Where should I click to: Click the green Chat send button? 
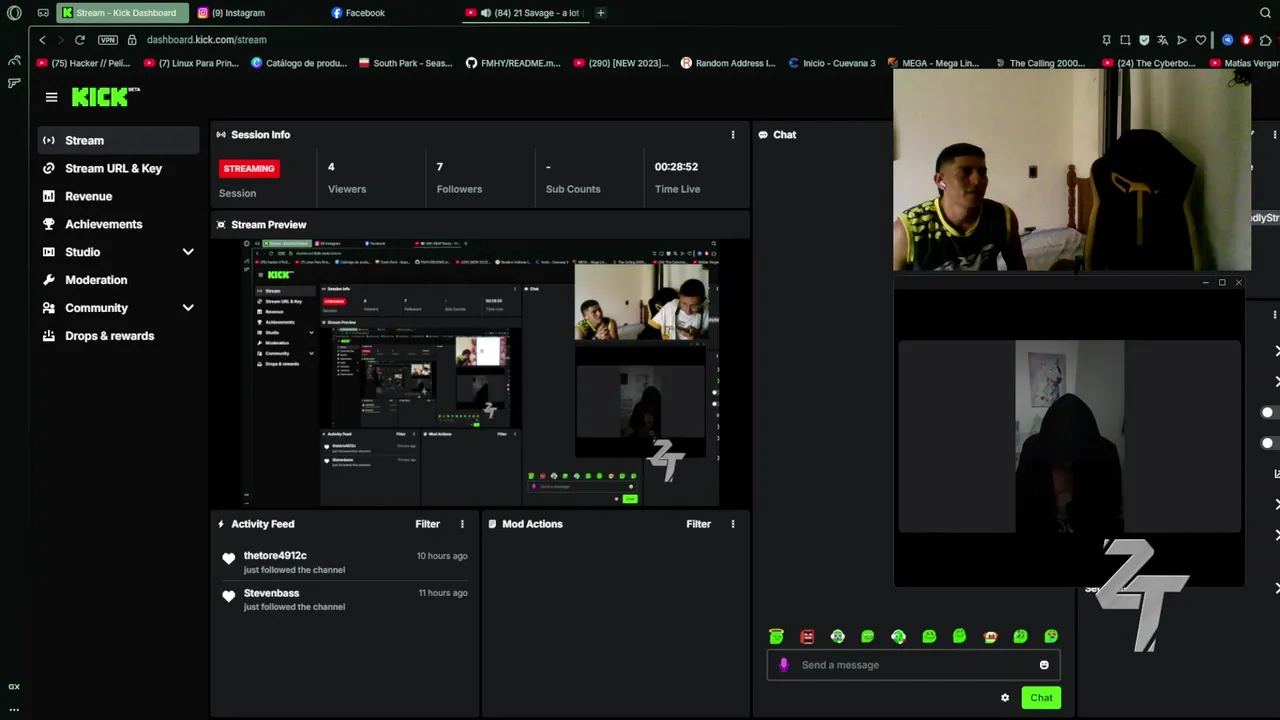(1041, 698)
